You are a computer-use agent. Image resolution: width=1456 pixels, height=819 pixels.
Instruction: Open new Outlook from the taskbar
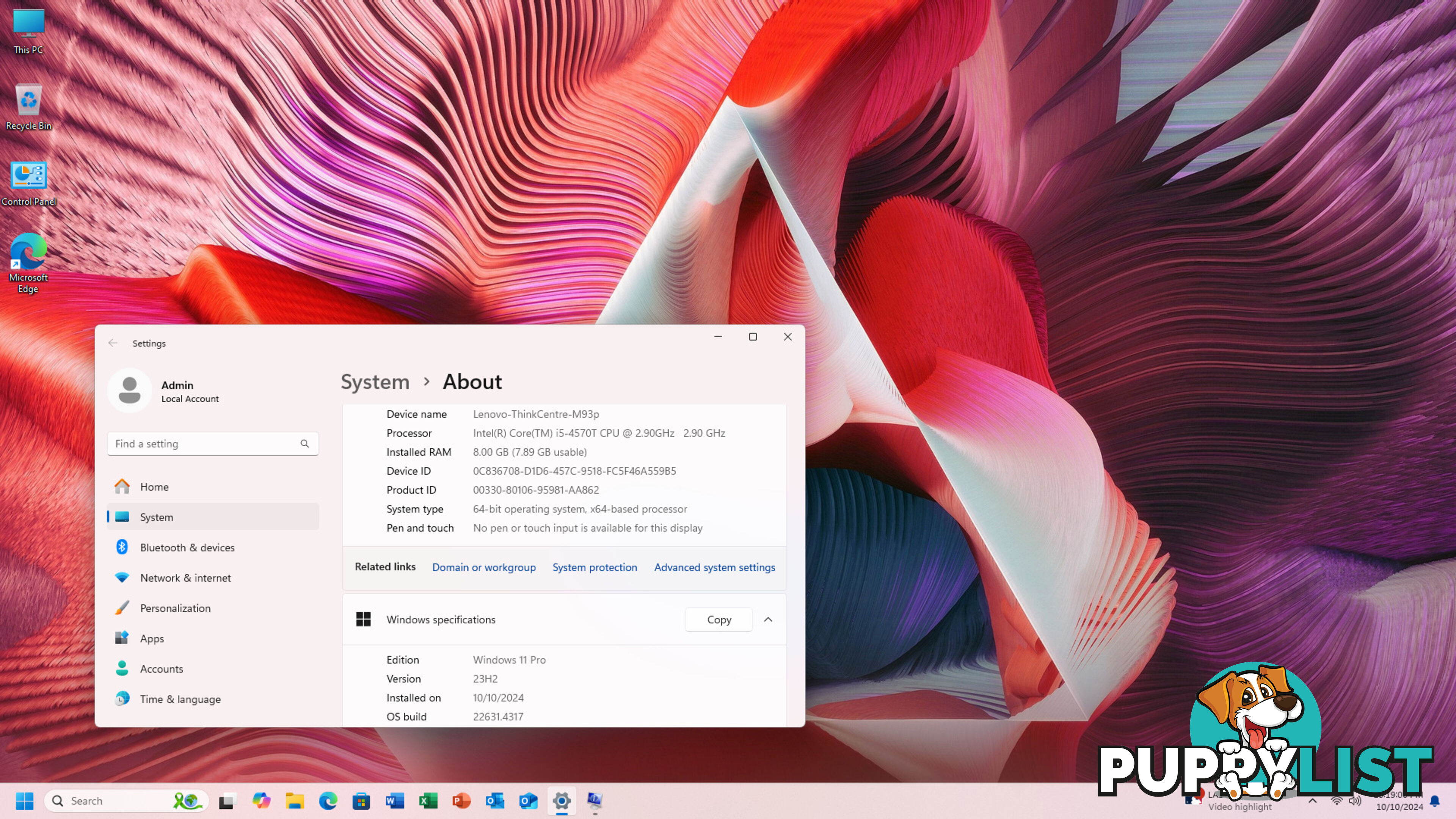pos(529,800)
